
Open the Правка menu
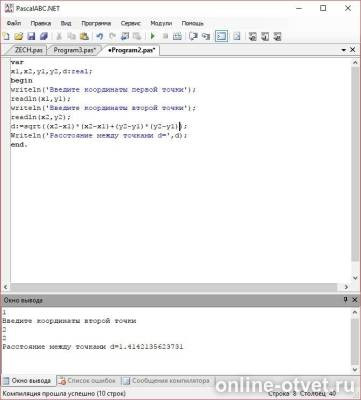click(x=41, y=23)
